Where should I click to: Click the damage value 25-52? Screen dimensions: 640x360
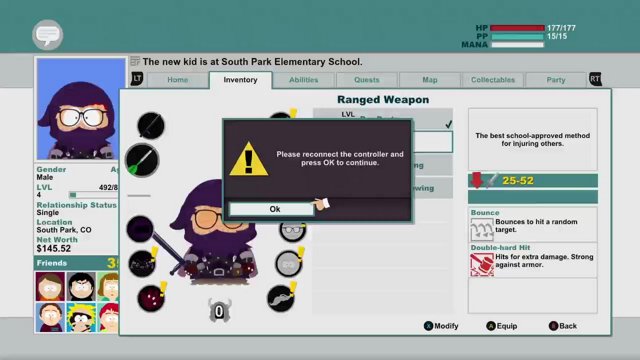tap(518, 180)
